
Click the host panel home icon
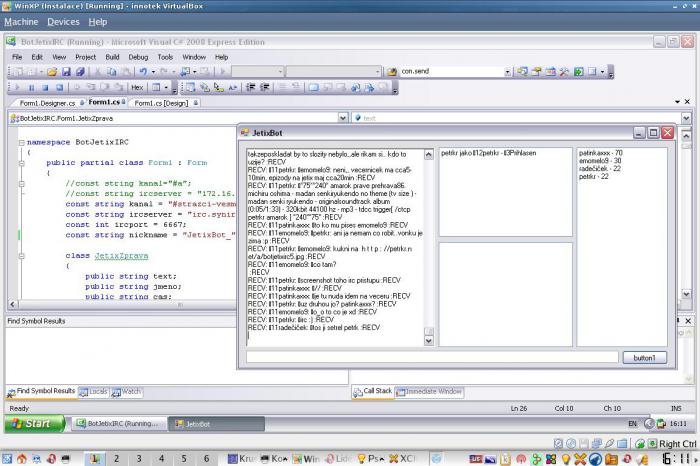22,458
